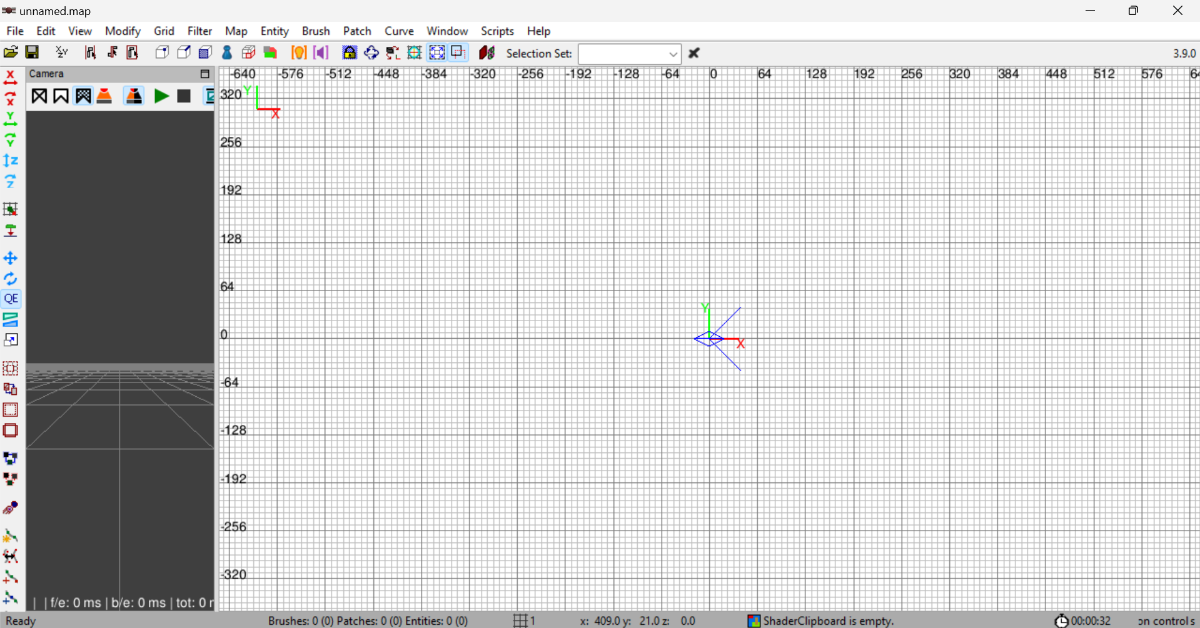Switch camera to lighting render mode
The width and height of the screenshot is (1200, 628).
(x=104, y=96)
